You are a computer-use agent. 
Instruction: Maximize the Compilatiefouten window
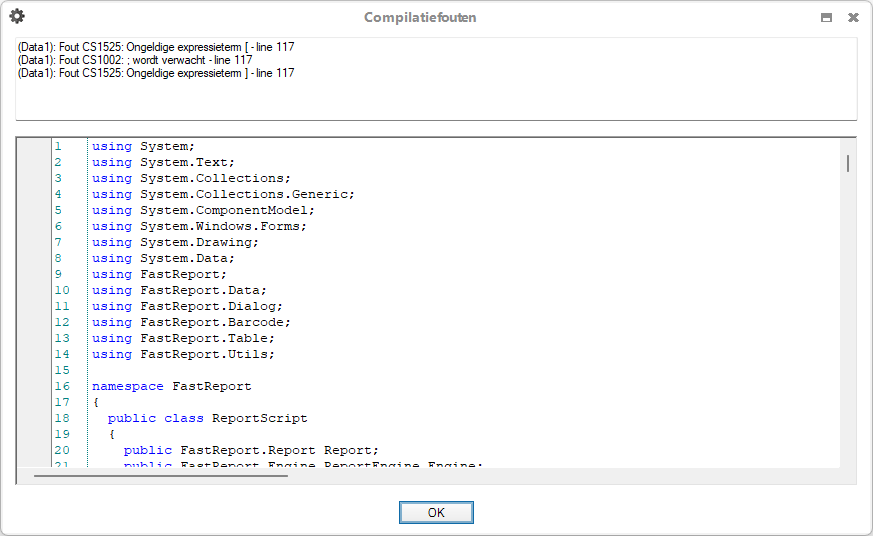coord(826,17)
